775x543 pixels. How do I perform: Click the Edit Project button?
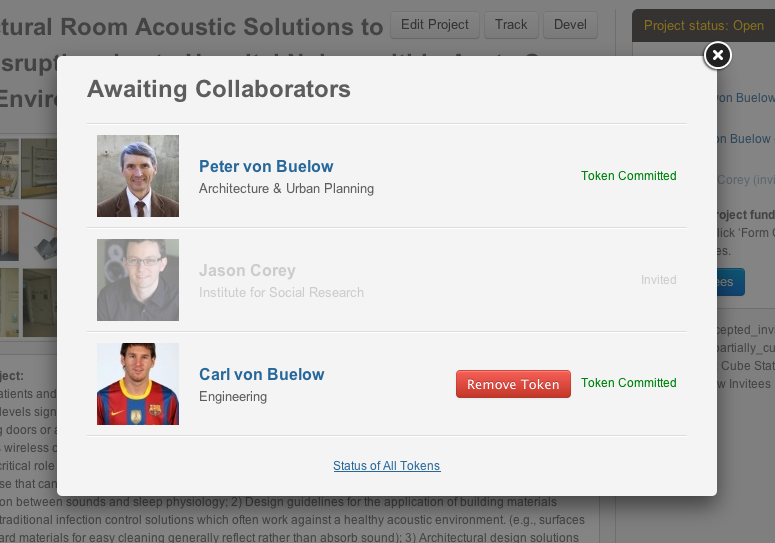(x=435, y=25)
